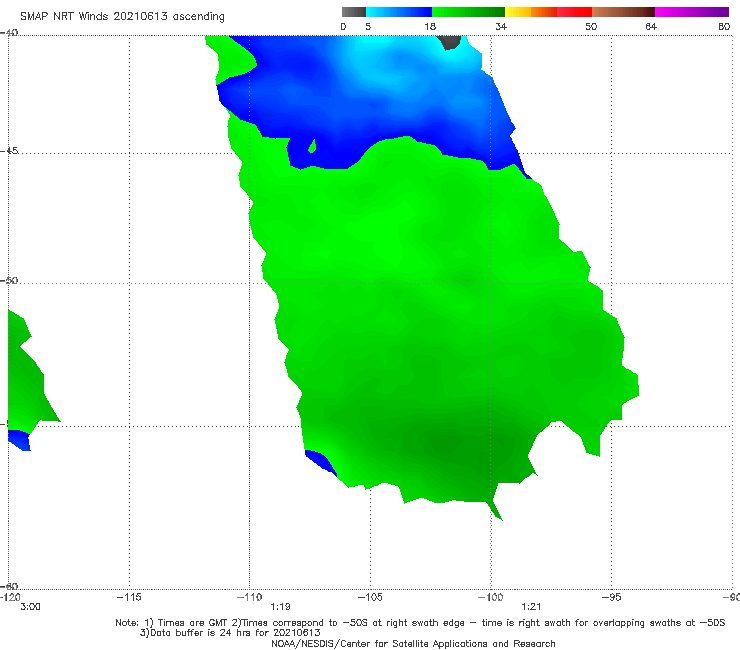Image resolution: width=740 pixels, height=650 pixels.
Task: Click the longitude label '-95'
Action: tap(611, 597)
